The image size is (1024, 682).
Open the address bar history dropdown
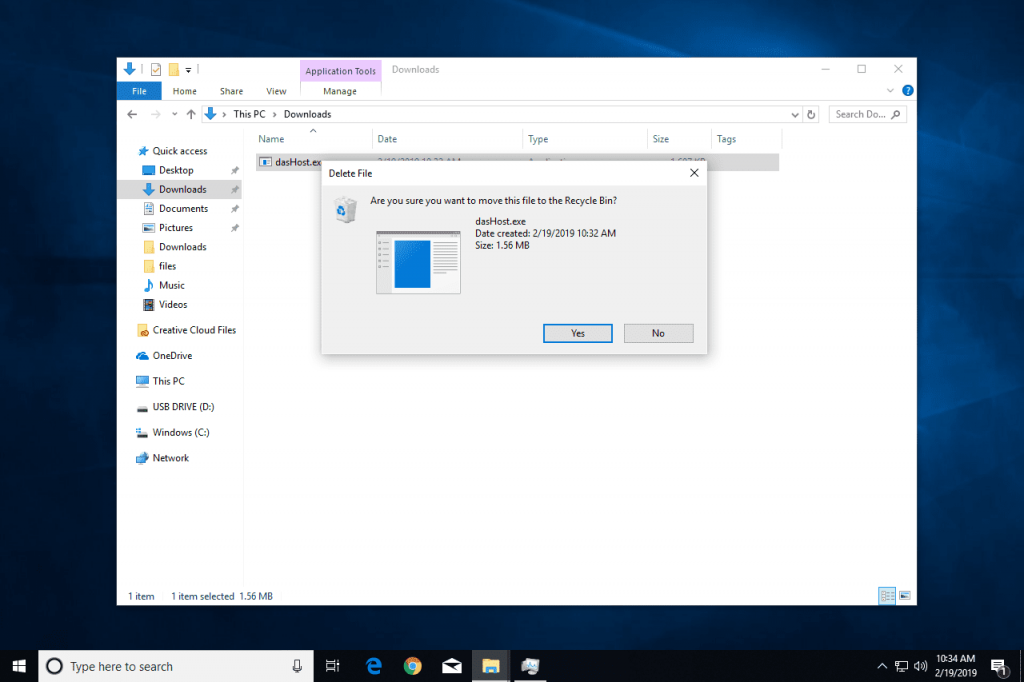(794, 113)
